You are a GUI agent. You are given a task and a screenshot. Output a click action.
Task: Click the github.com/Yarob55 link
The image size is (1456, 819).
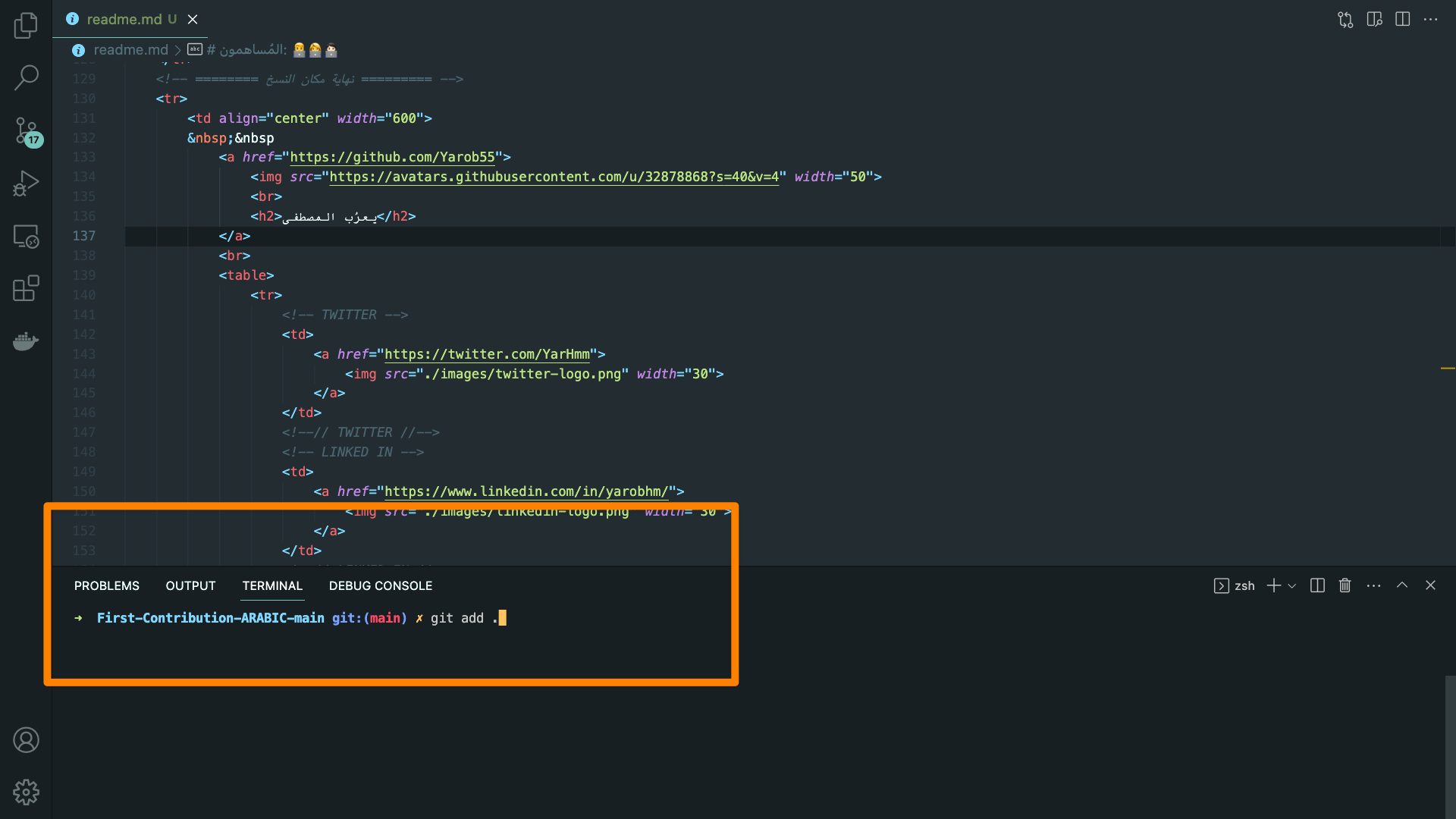pyautogui.click(x=392, y=157)
